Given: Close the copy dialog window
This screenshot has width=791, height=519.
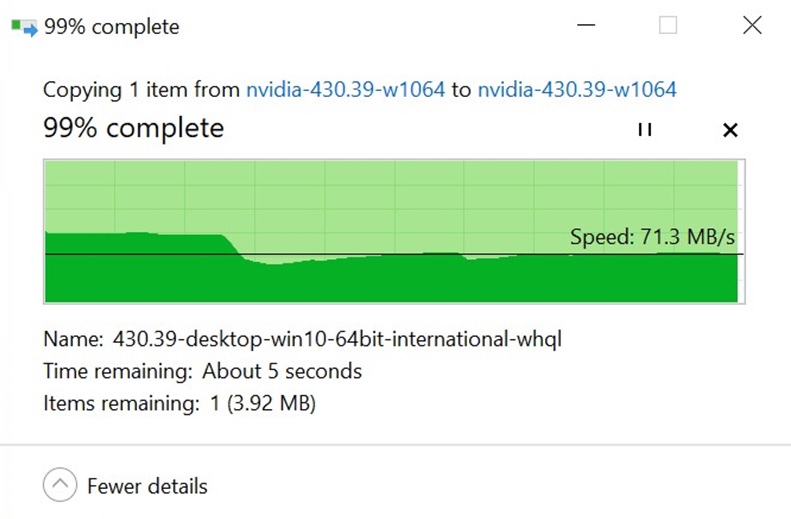Looking at the screenshot, I should pos(752,25).
